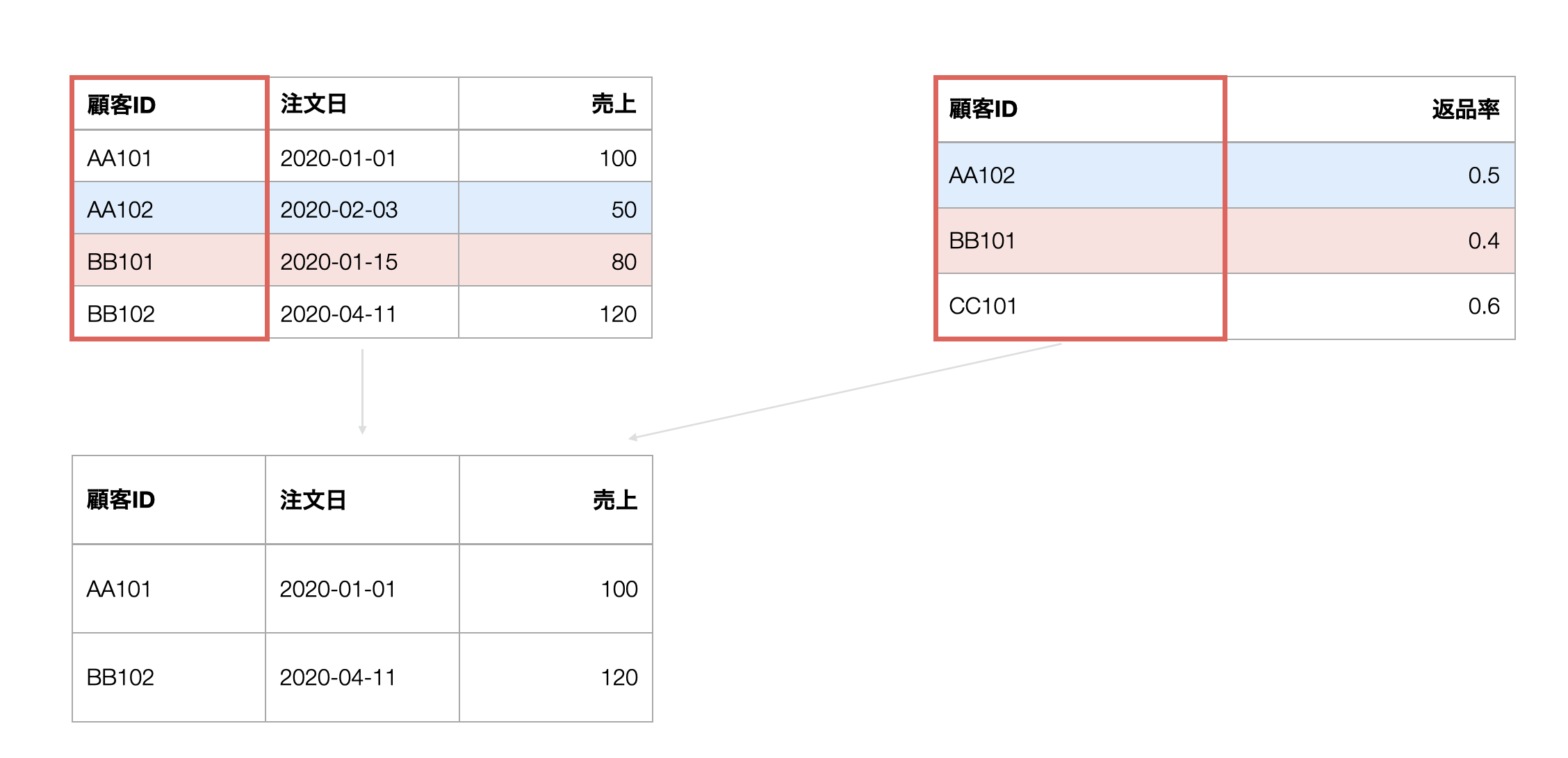Select the blue AA102 cell in the orders table
Viewport: 1568px width, 758px height.
click(170, 208)
